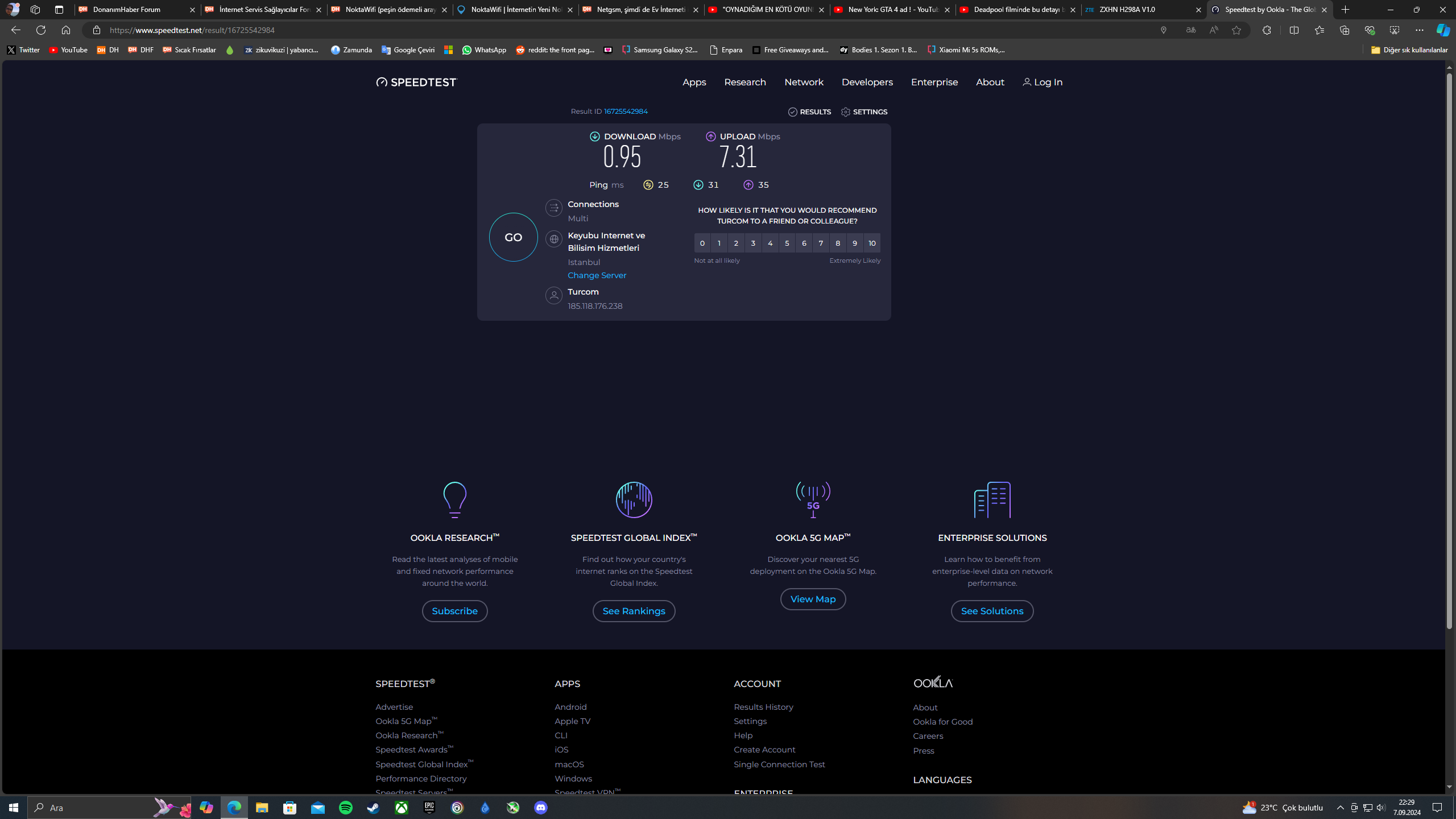Select rating 9 for Turcom

[855, 243]
